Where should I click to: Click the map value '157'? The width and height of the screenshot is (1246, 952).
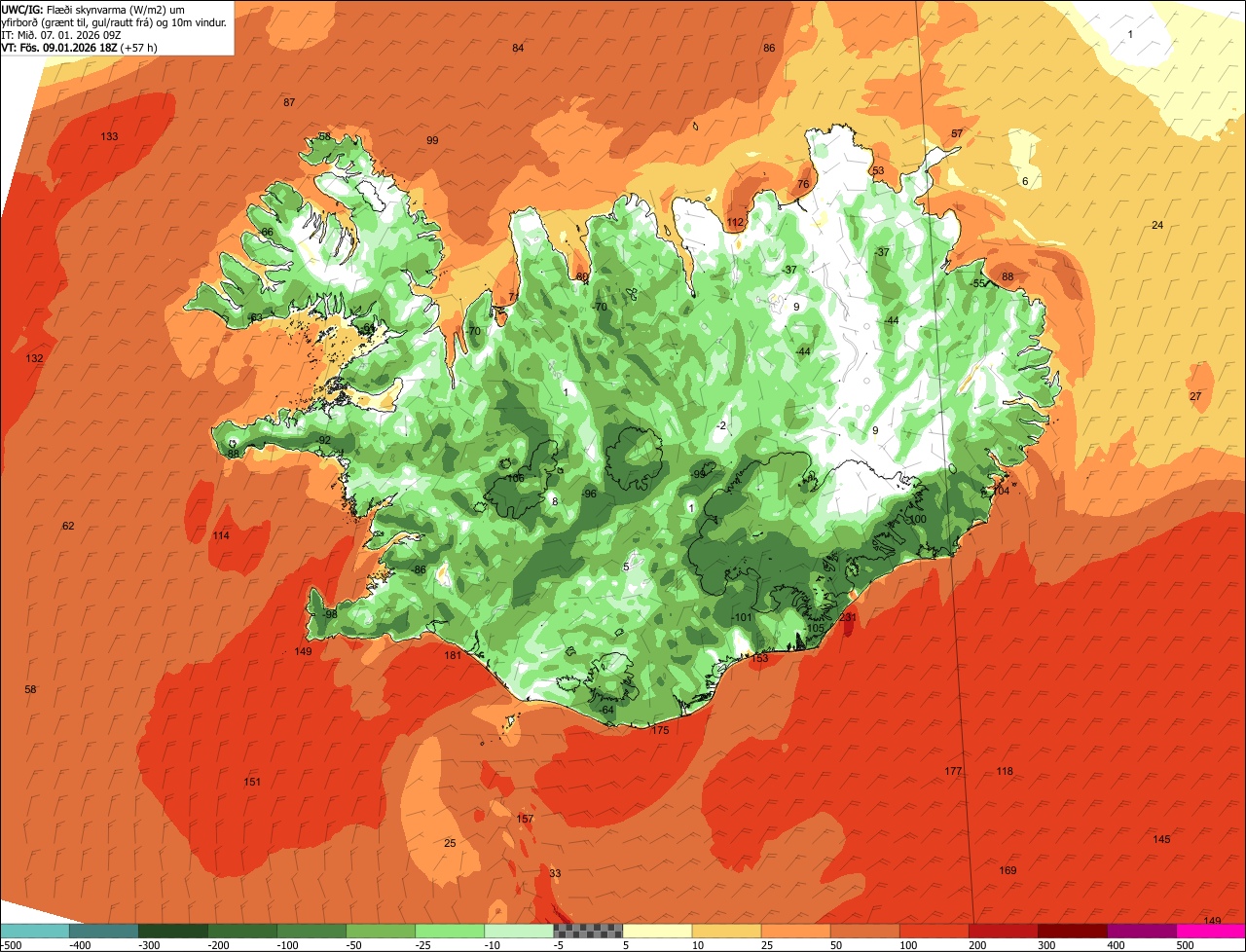coord(525,820)
